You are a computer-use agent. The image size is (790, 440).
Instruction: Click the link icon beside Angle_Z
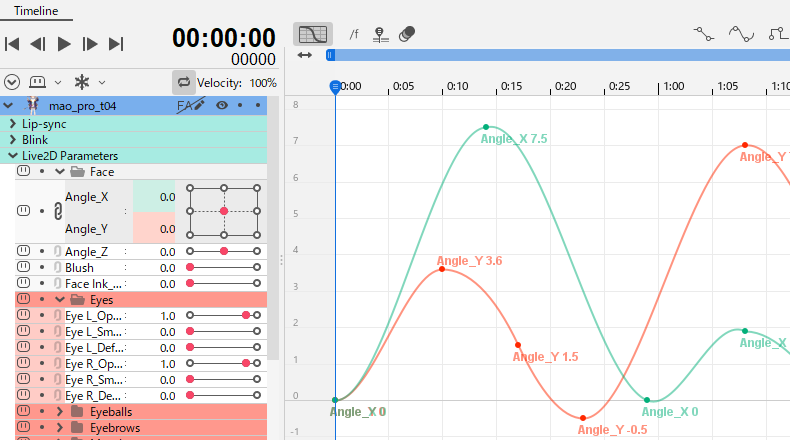(57, 251)
